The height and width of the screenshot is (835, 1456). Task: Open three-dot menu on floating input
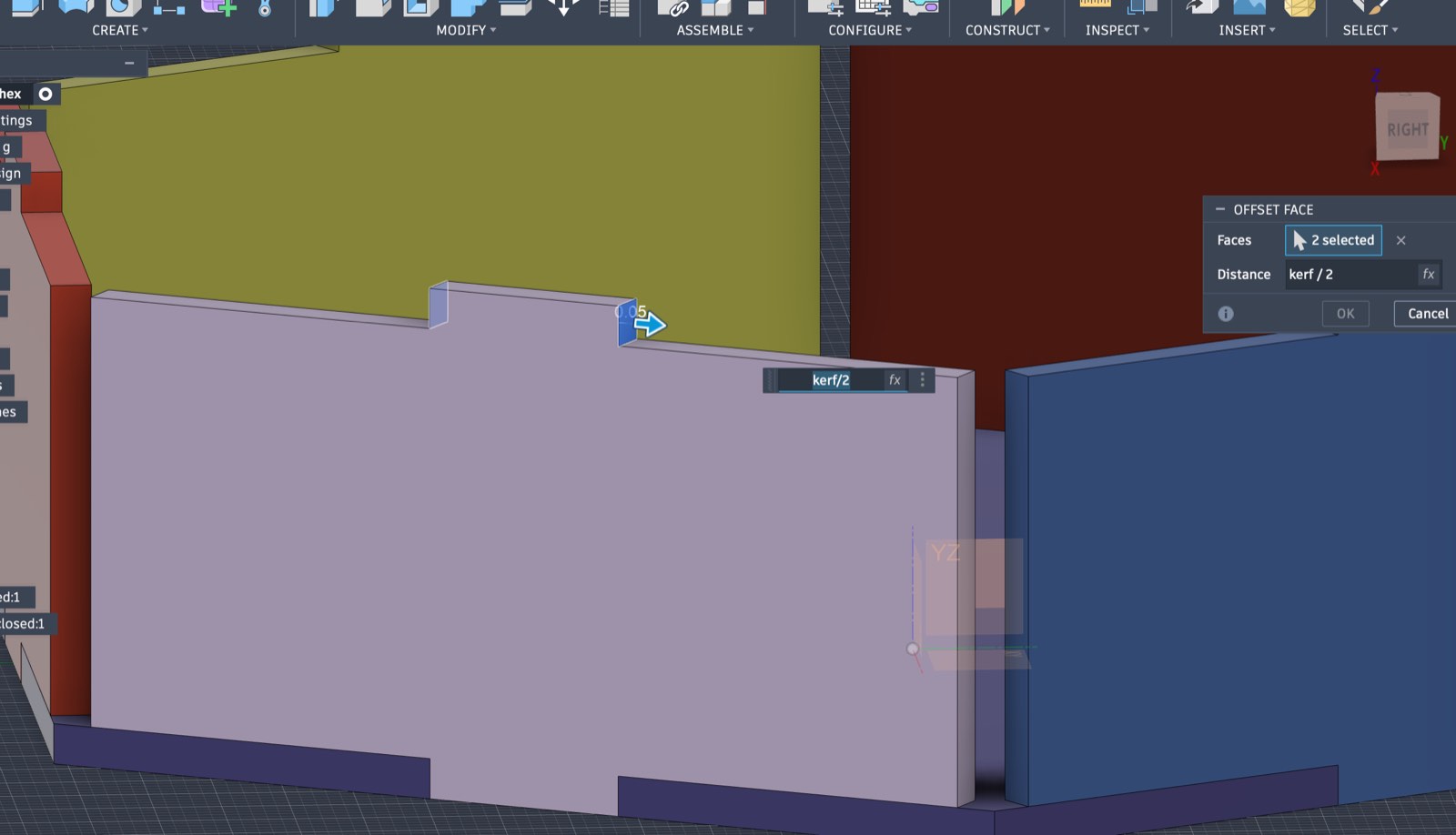point(922,380)
